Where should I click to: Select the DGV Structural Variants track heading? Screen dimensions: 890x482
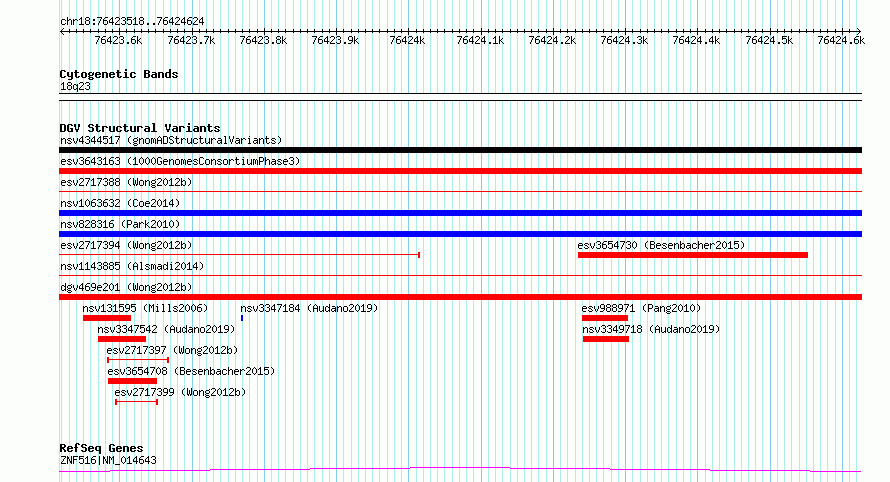[x=140, y=128]
